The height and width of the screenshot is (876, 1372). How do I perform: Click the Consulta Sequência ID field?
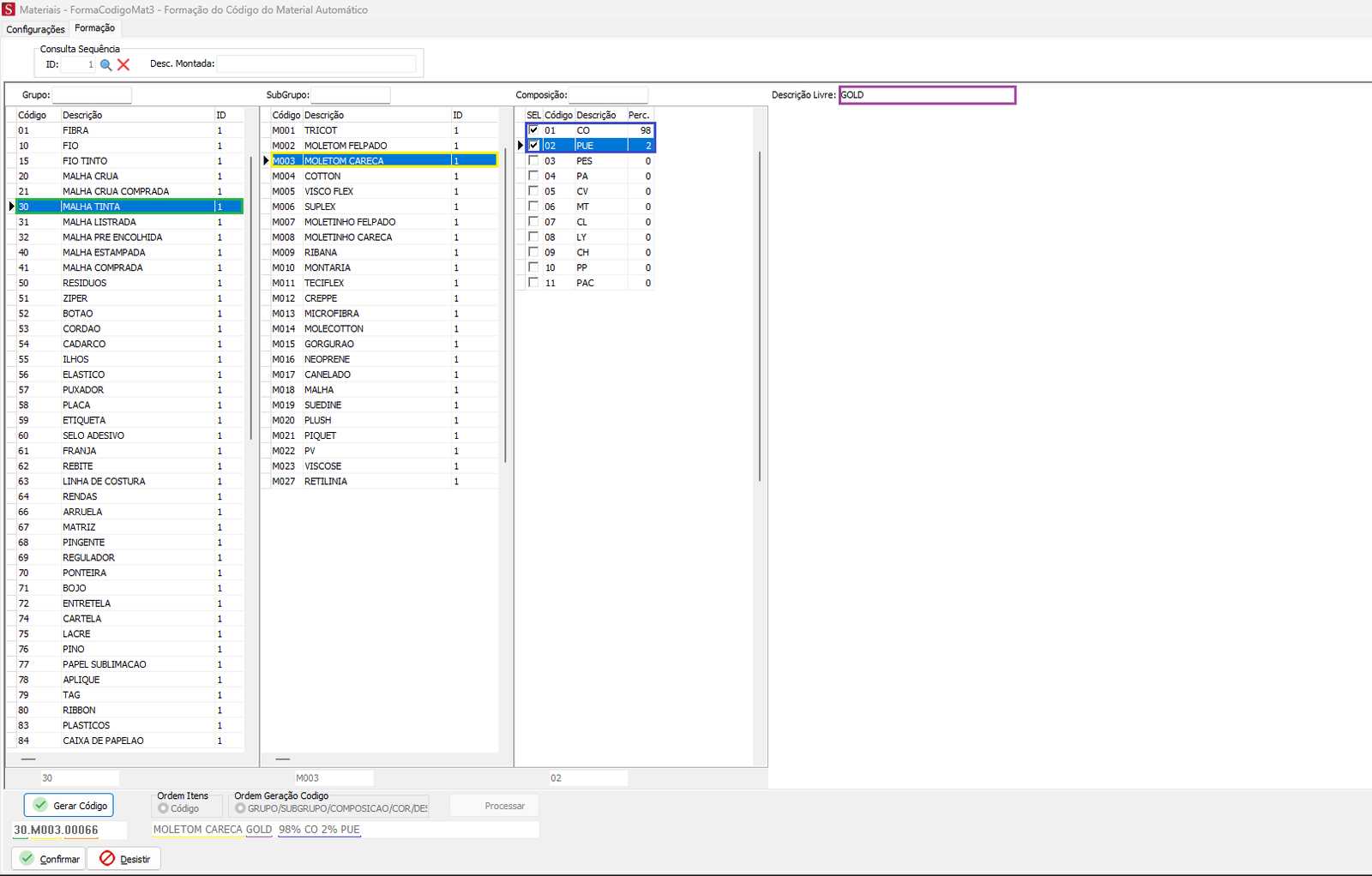pos(78,64)
